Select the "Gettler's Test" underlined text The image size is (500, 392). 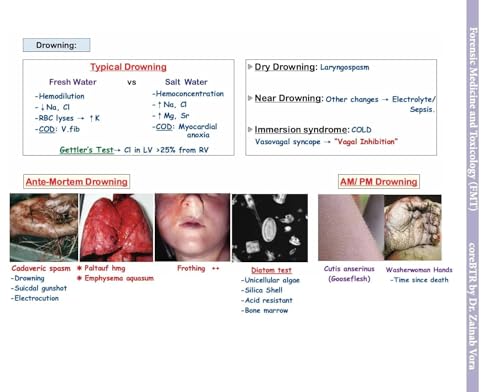(x=87, y=150)
